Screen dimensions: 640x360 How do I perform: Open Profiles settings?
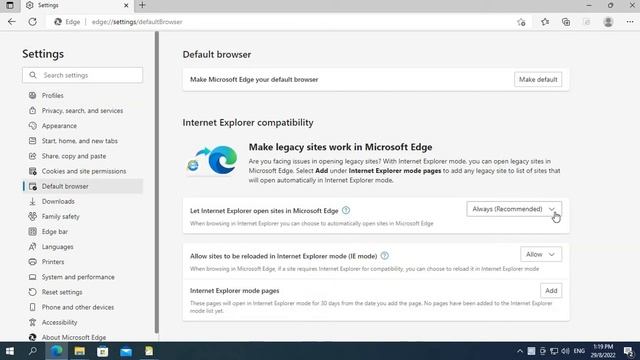(83, 96)
